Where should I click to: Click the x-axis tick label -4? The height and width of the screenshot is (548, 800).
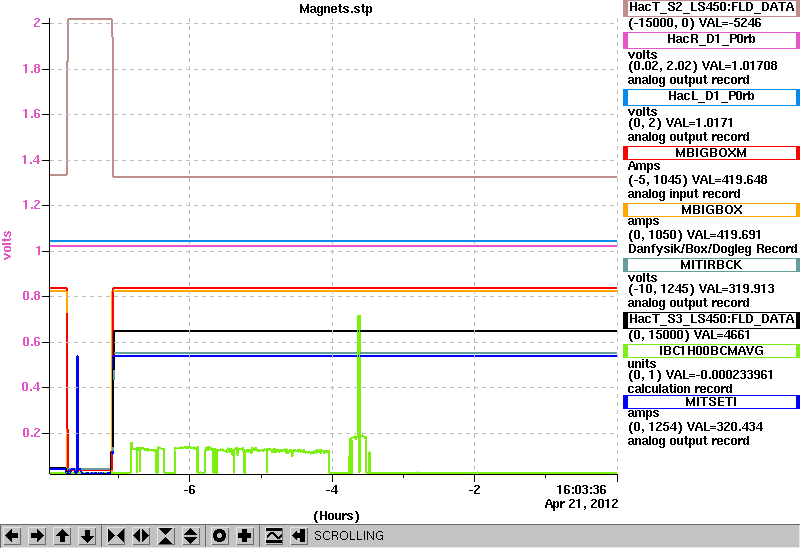click(332, 490)
